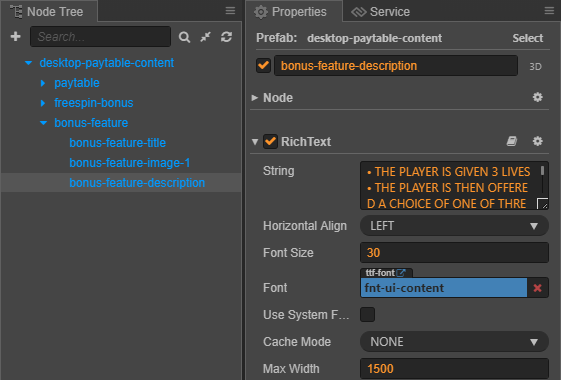Open the ttf-font asset link icon
Viewport: 561px width, 380px height.
(401, 273)
